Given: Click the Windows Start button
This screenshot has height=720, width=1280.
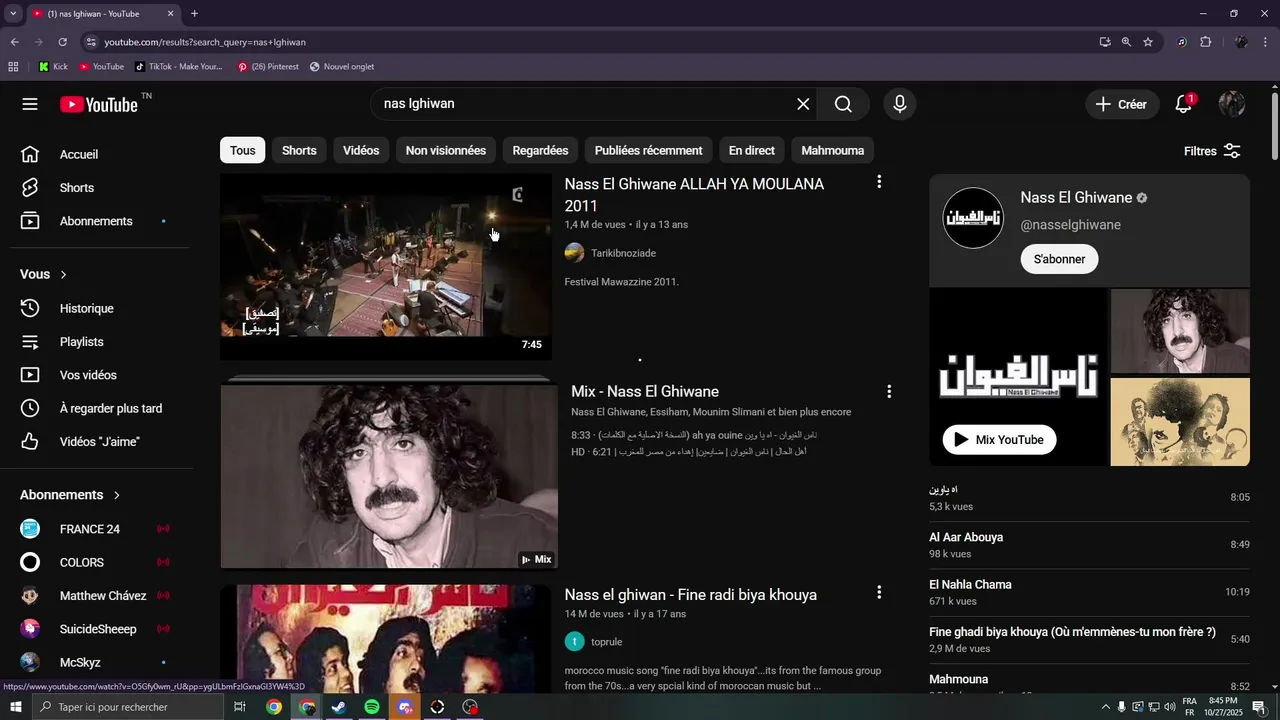Looking at the screenshot, I should (x=15, y=707).
